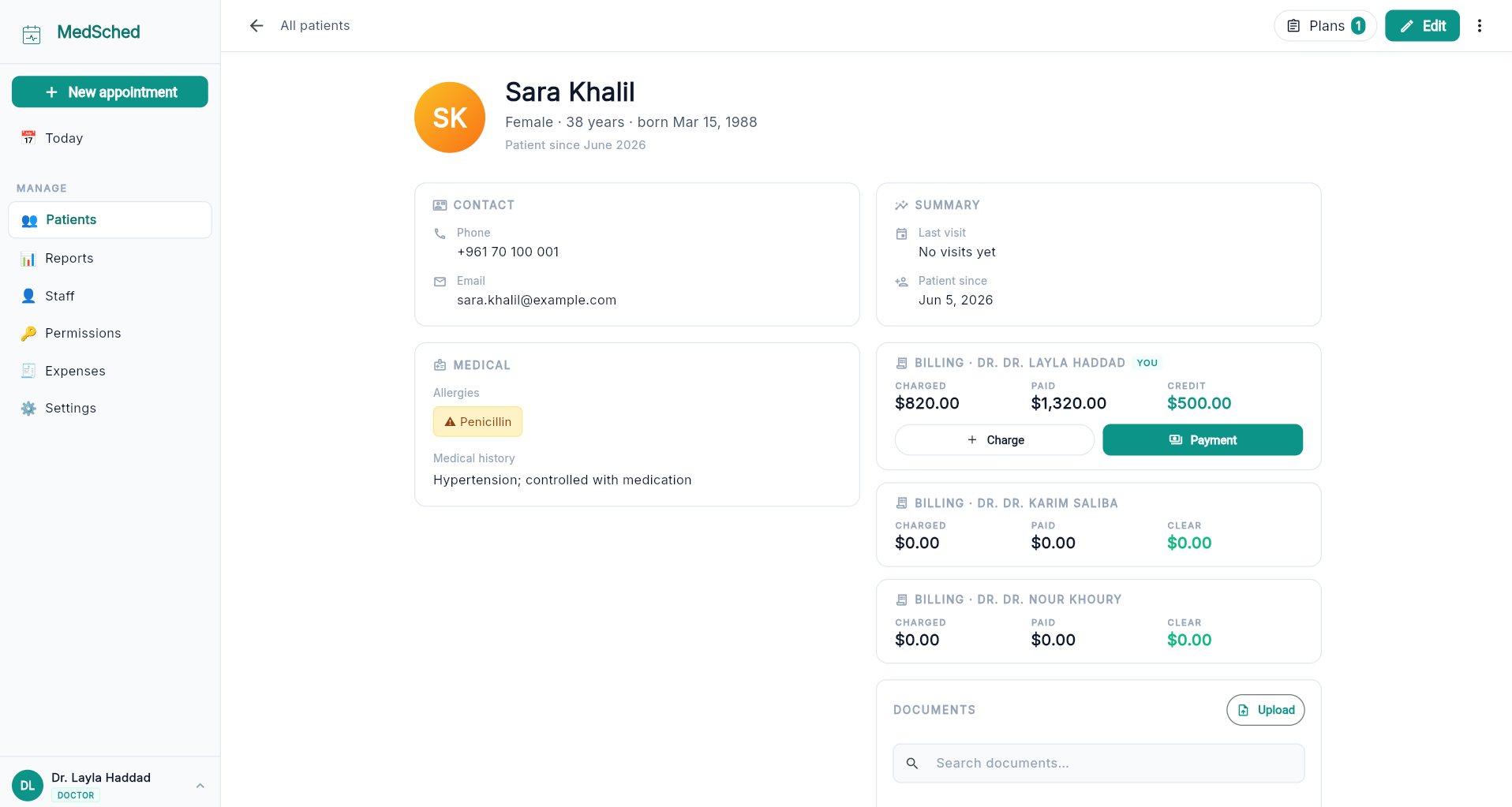
Task: Click the SK patient avatar
Action: point(450,118)
